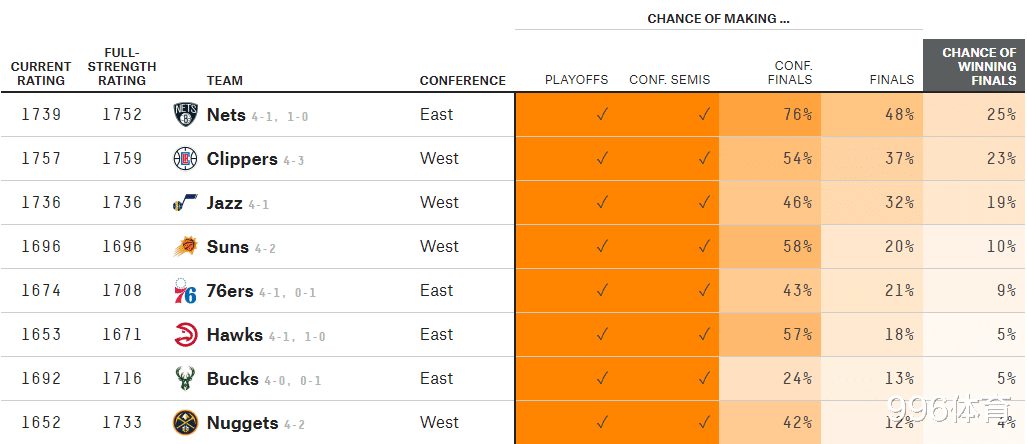This screenshot has height=444, width=1027.
Task: Click the Clippers team logo
Action: point(186,159)
